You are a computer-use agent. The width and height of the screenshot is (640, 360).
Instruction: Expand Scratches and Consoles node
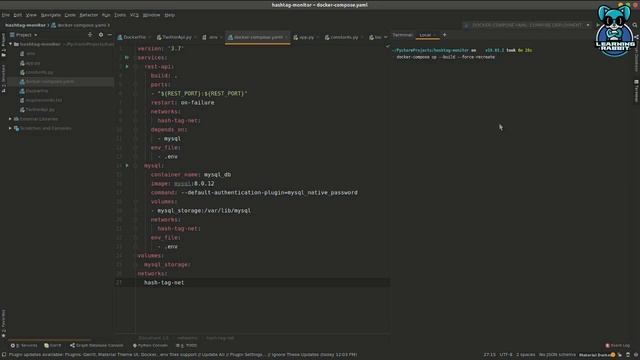click(x=10, y=128)
